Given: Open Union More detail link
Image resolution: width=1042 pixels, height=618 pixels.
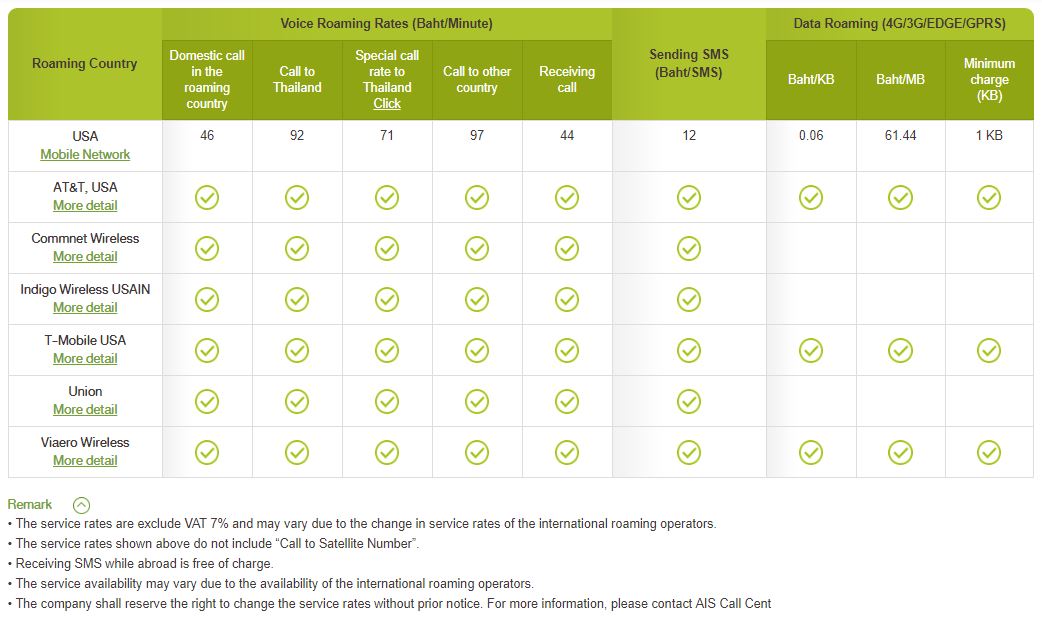Looking at the screenshot, I should pos(85,409).
